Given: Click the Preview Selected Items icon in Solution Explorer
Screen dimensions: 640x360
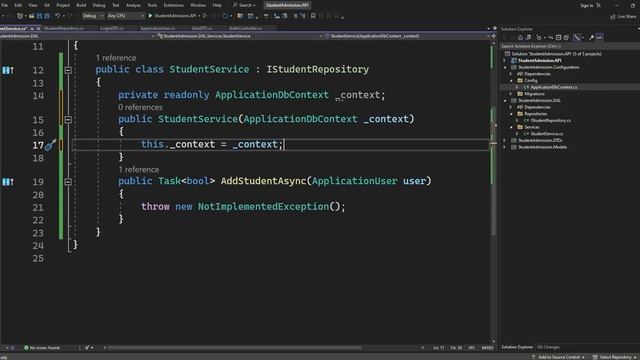Looking at the screenshot, I should pos(599,38).
